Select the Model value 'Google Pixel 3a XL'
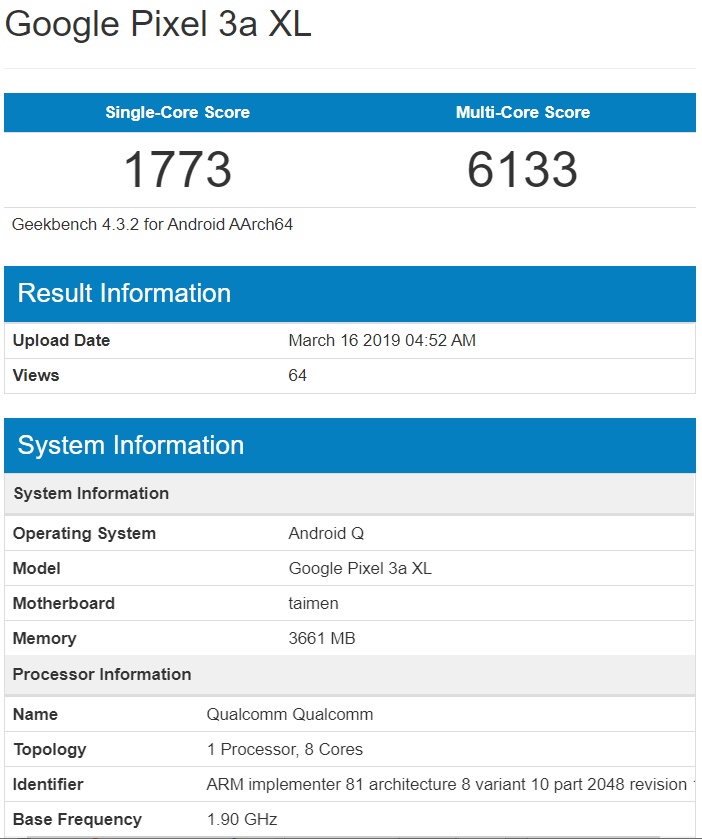This screenshot has width=702, height=839. click(x=360, y=568)
